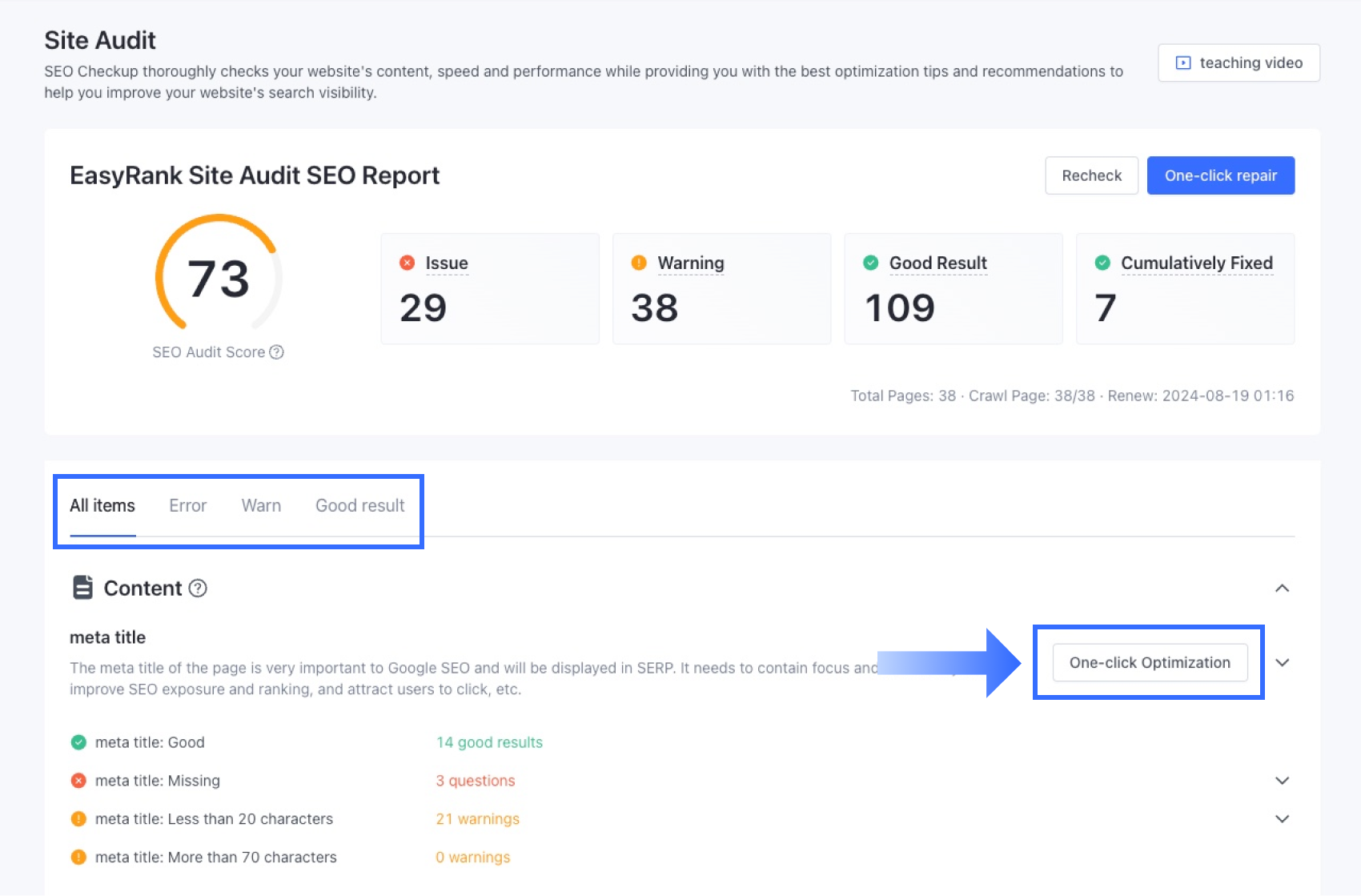Screen dimensions: 1361x896
Task: Open the Good result tab
Action: point(359,506)
